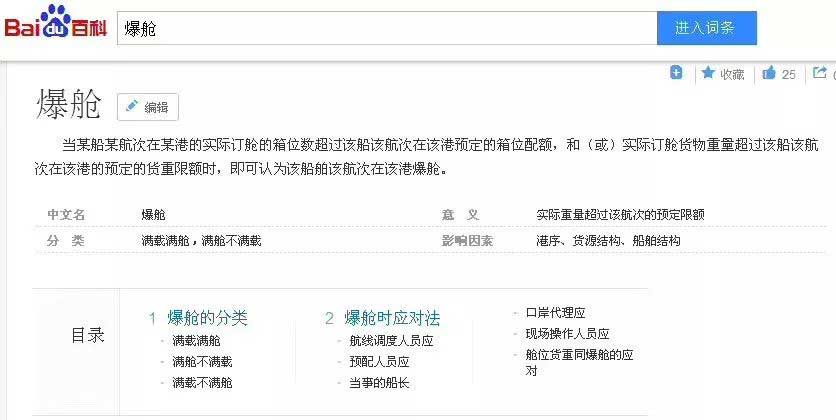
Task: Click the 意义 field label
Action: coord(461,215)
